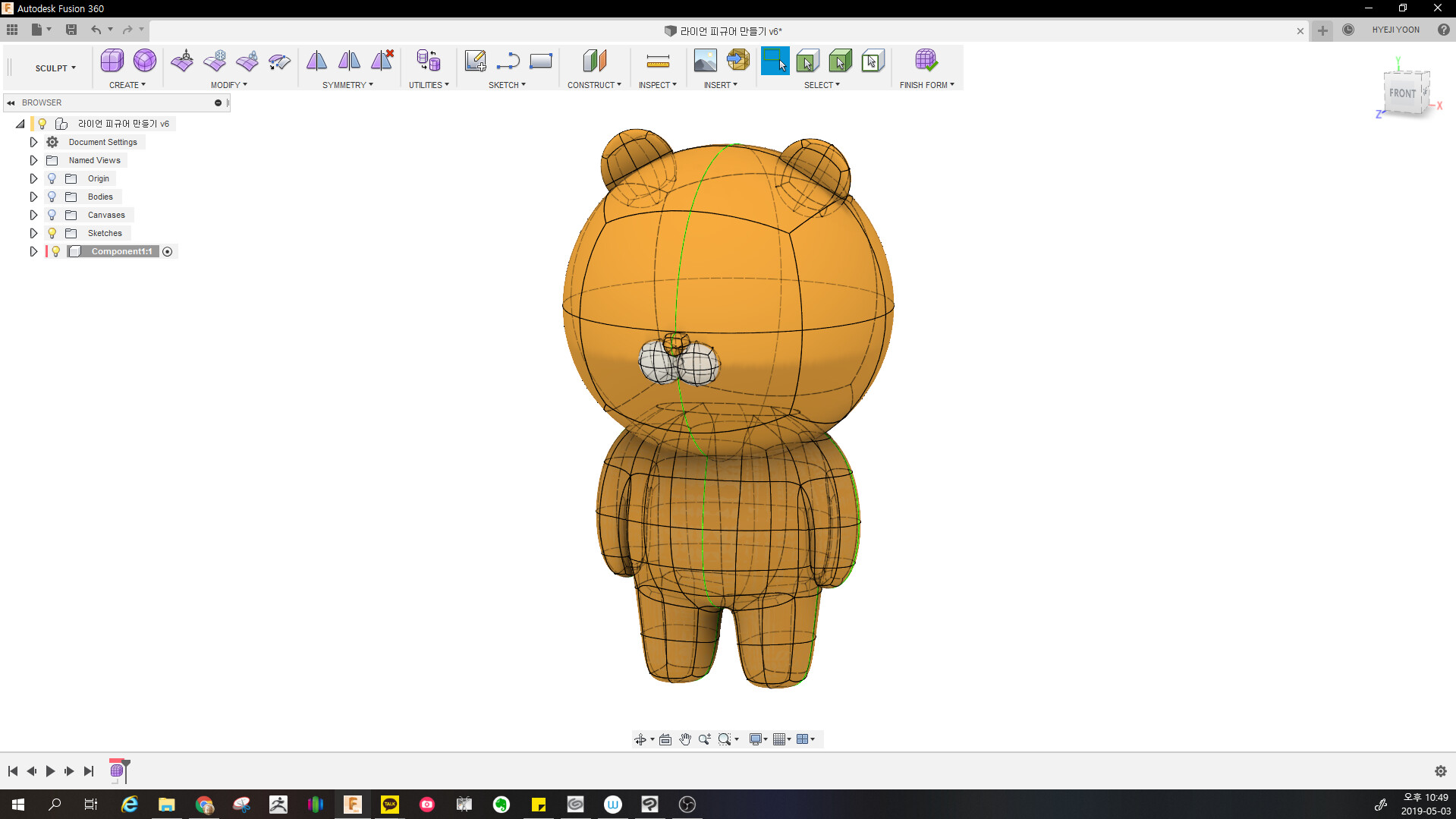Viewport: 1456px width, 819px height.
Task: Toggle visibility of Component1:1
Action: (55, 251)
